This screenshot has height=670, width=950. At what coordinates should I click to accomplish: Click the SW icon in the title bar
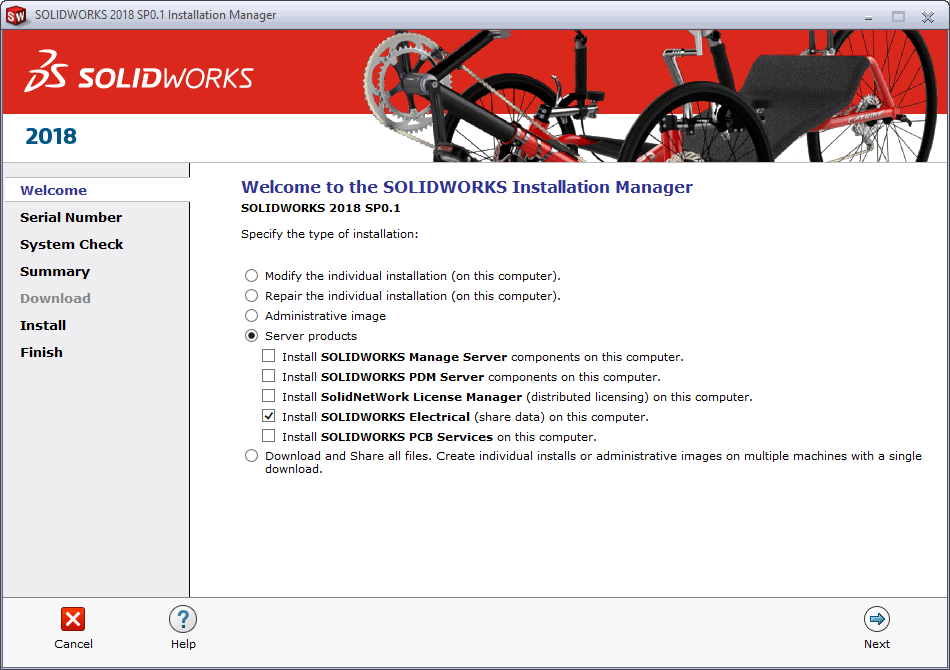[16, 15]
